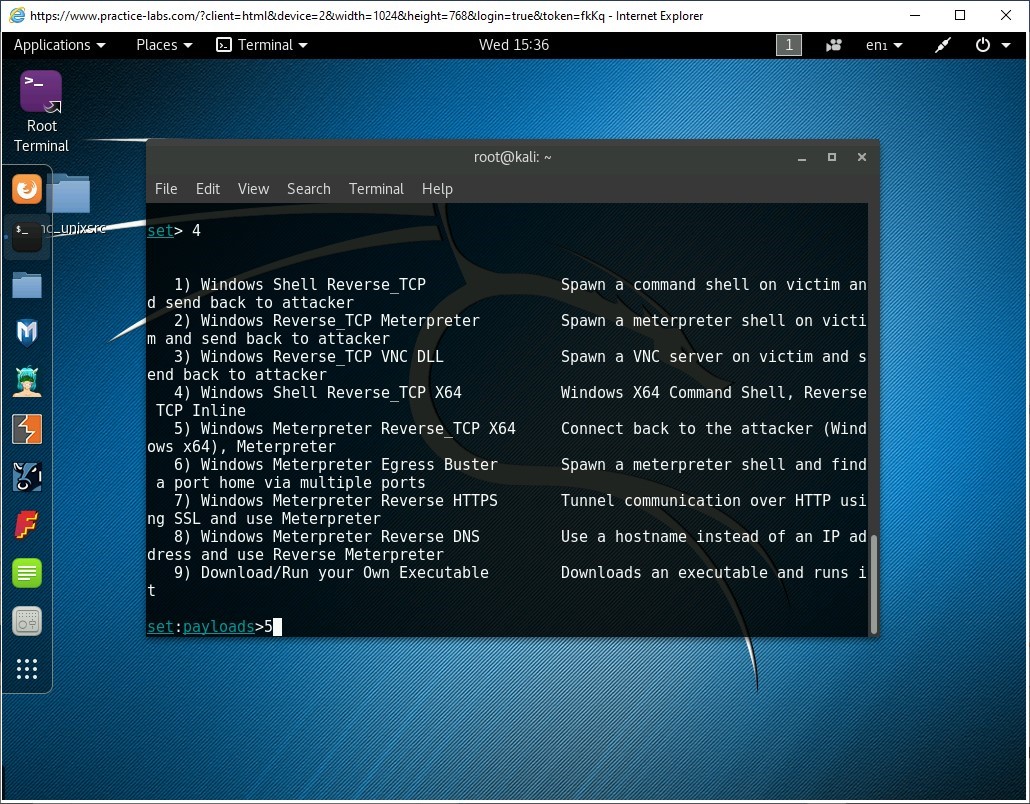Click option 3 Windows Reverse_TCP VNC DLL
The height and width of the screenshot is (804, 1030).
point(309,357)
